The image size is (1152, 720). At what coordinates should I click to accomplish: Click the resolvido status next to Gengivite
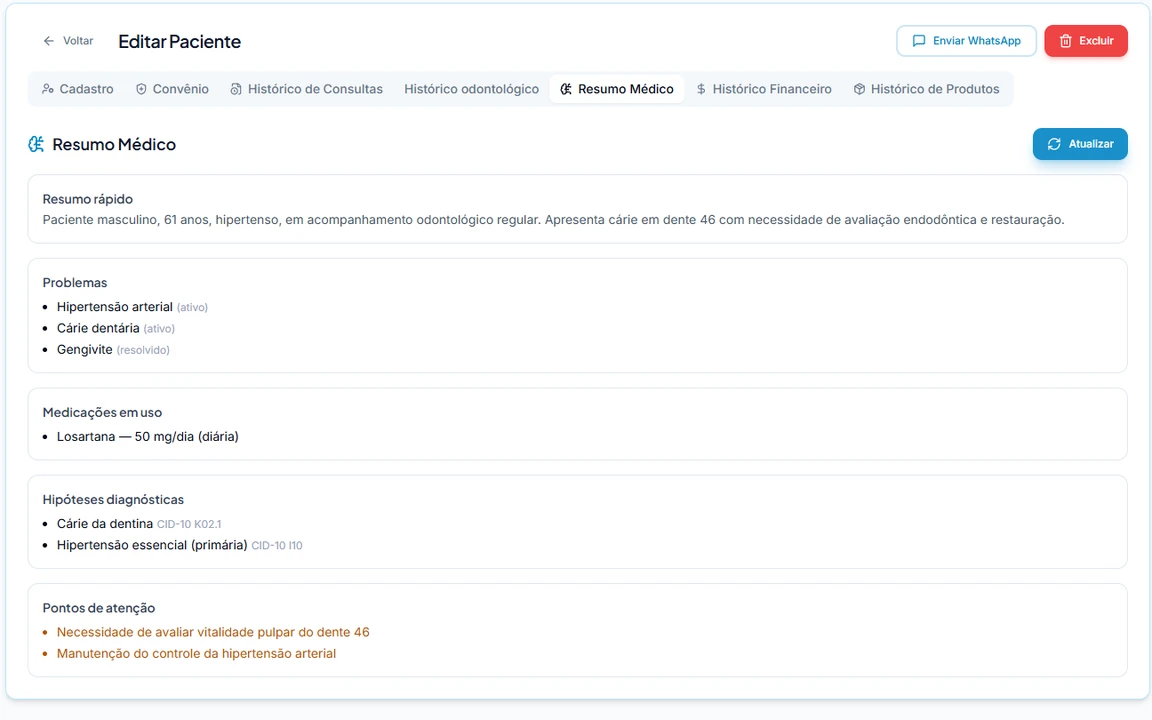[143, 350]
